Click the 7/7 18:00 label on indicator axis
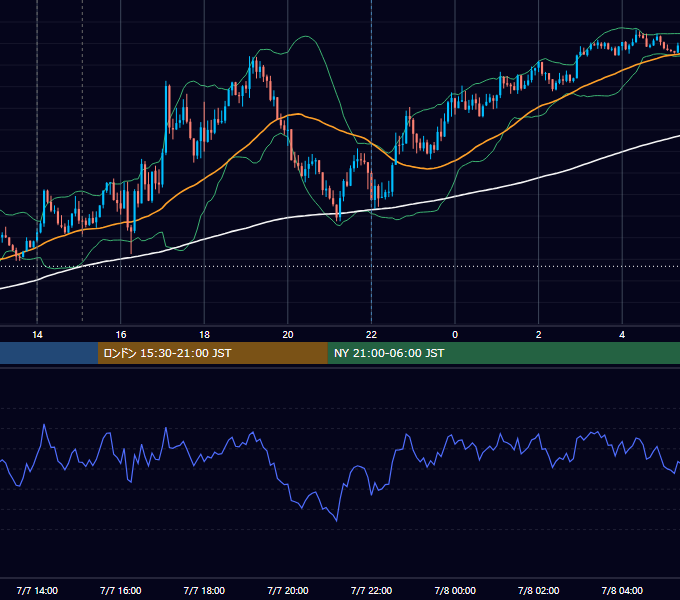 (204, 590)
